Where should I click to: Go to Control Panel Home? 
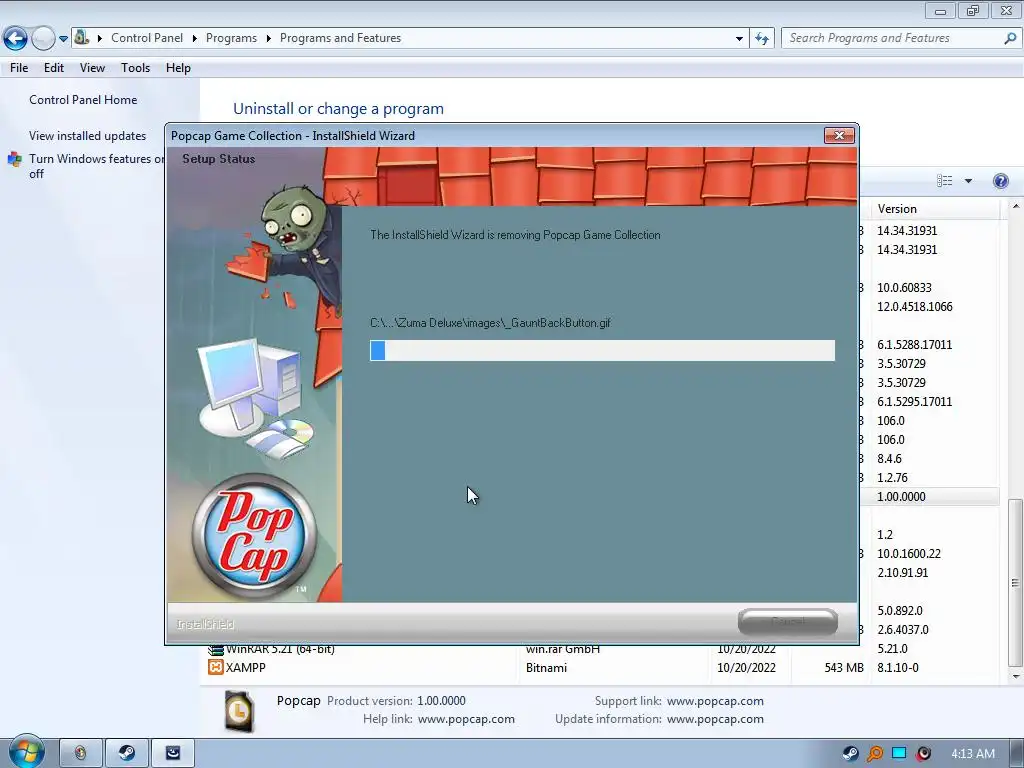click(83, 100)
